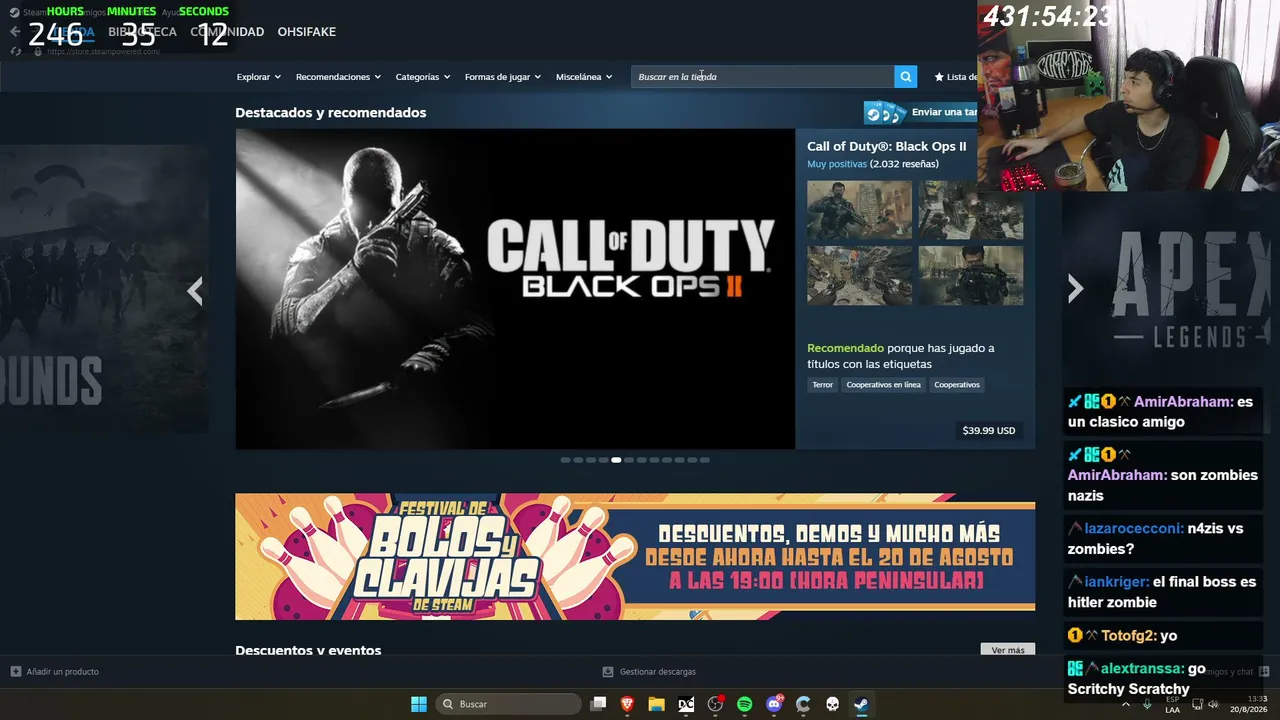This screenshot has width=1280, height=720.
Task: Click the store URL address bar
Action: (103, 51)
